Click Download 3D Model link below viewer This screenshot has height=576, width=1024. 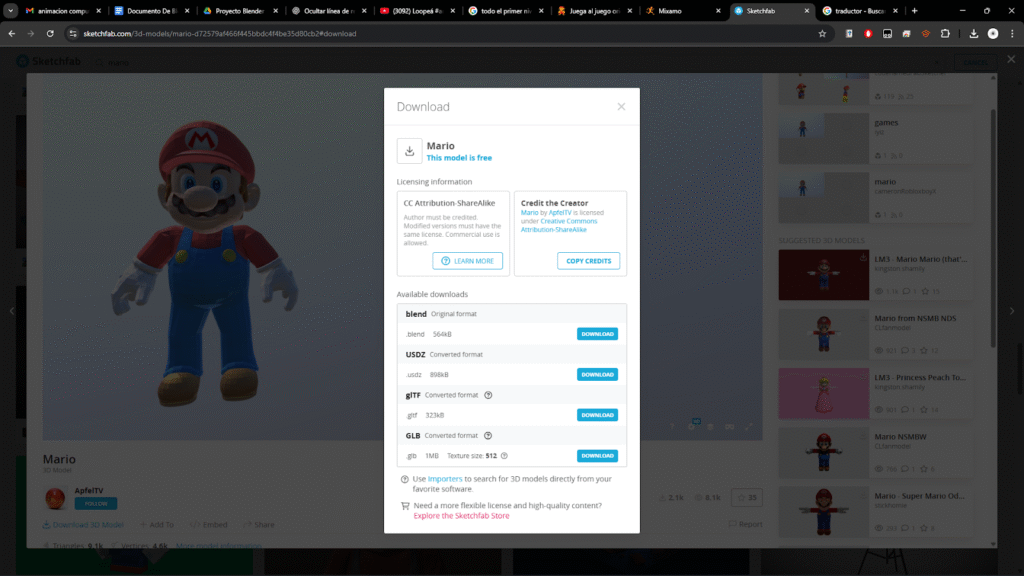pos(83,524)
